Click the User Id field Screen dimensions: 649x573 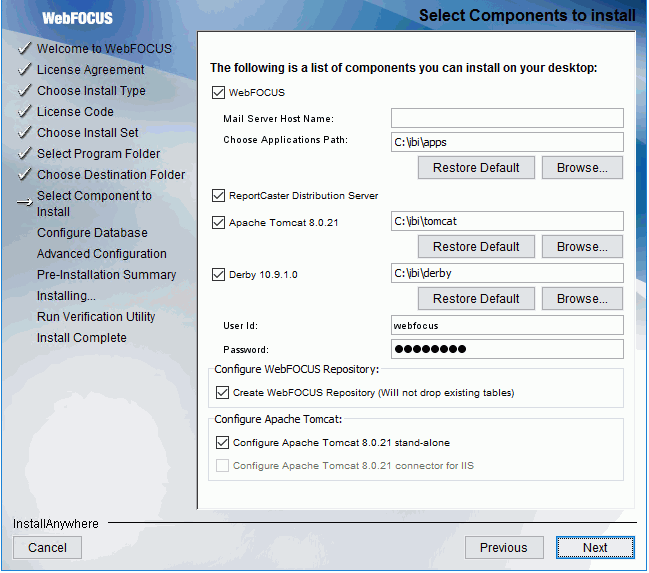tap(507, 325)
